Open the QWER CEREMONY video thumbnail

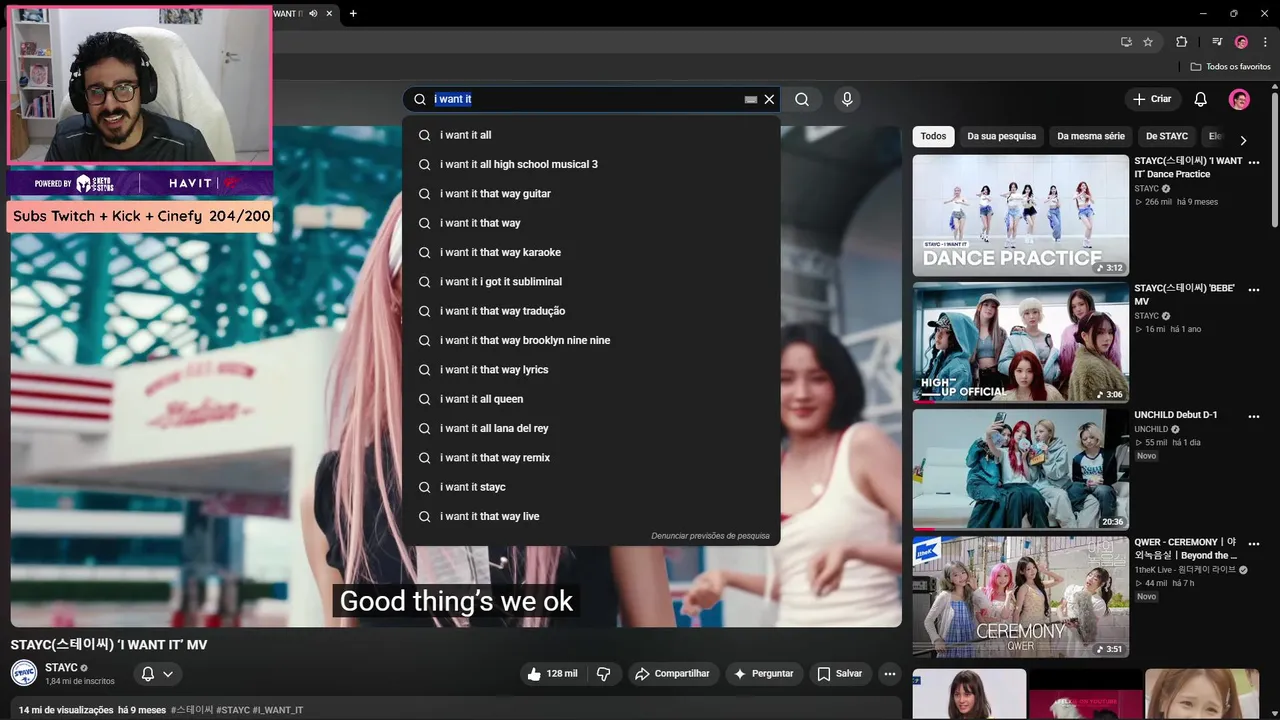tap(1020, 596)
